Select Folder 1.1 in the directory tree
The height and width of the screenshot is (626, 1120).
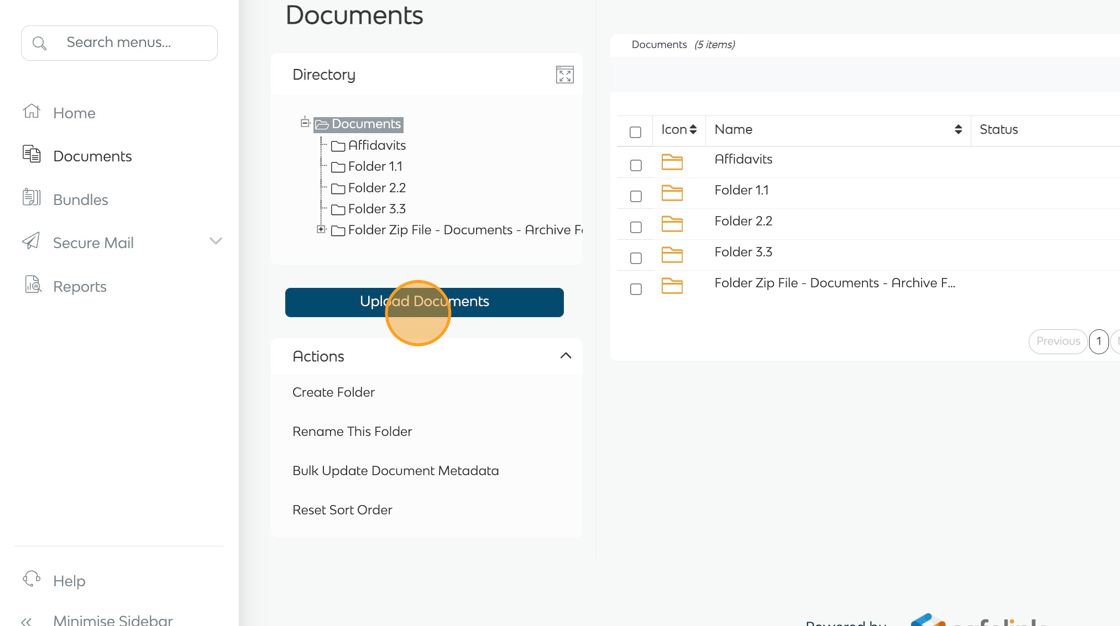point(375,167)
